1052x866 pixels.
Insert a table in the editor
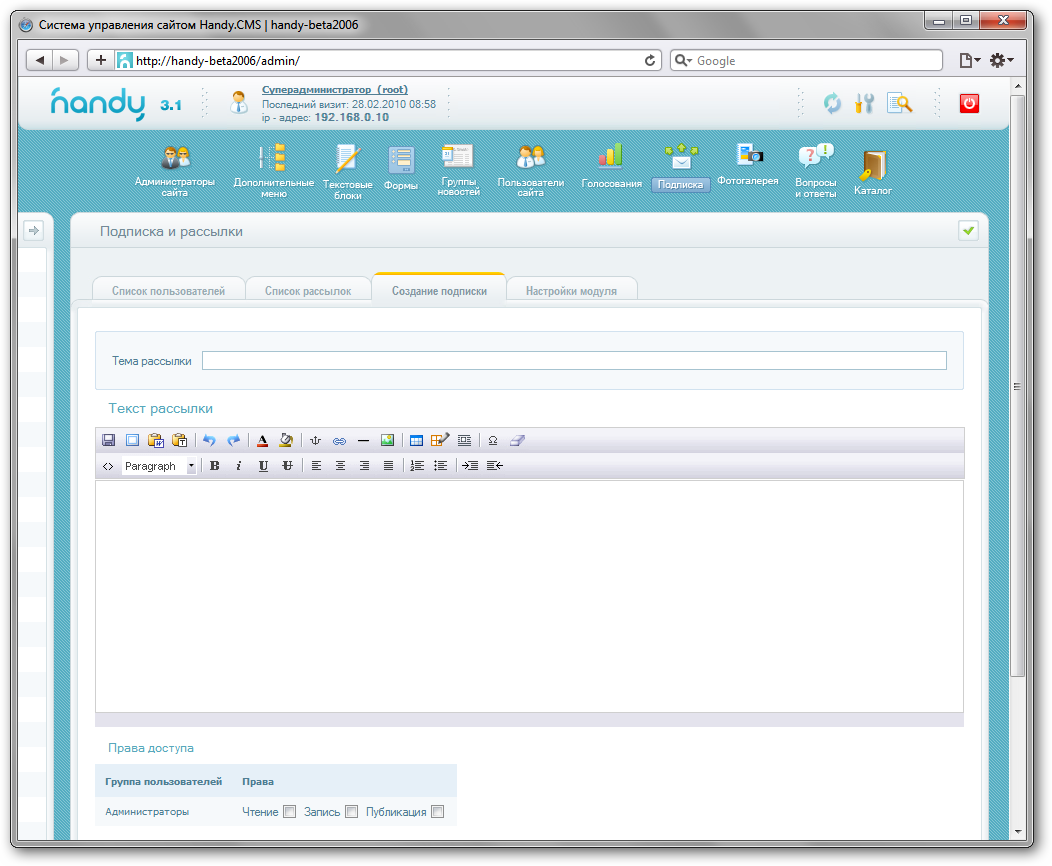(x=417, y=440)
